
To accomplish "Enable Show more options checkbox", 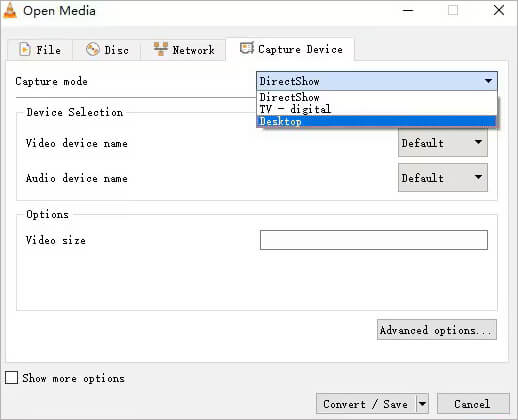I will [x=11, y=378].
